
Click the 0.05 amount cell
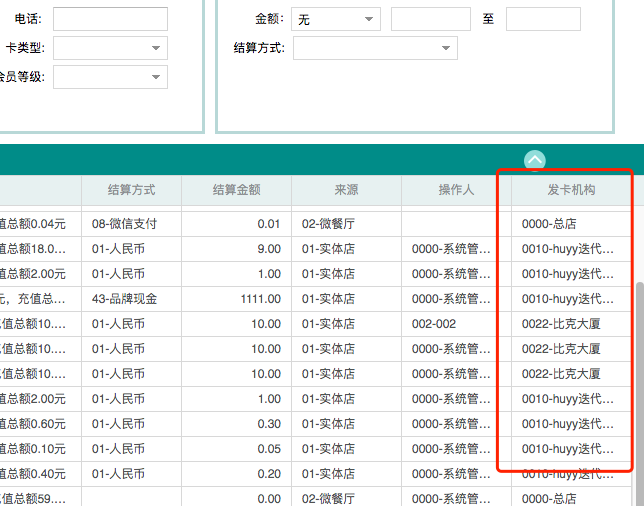[x=237, y=449]
